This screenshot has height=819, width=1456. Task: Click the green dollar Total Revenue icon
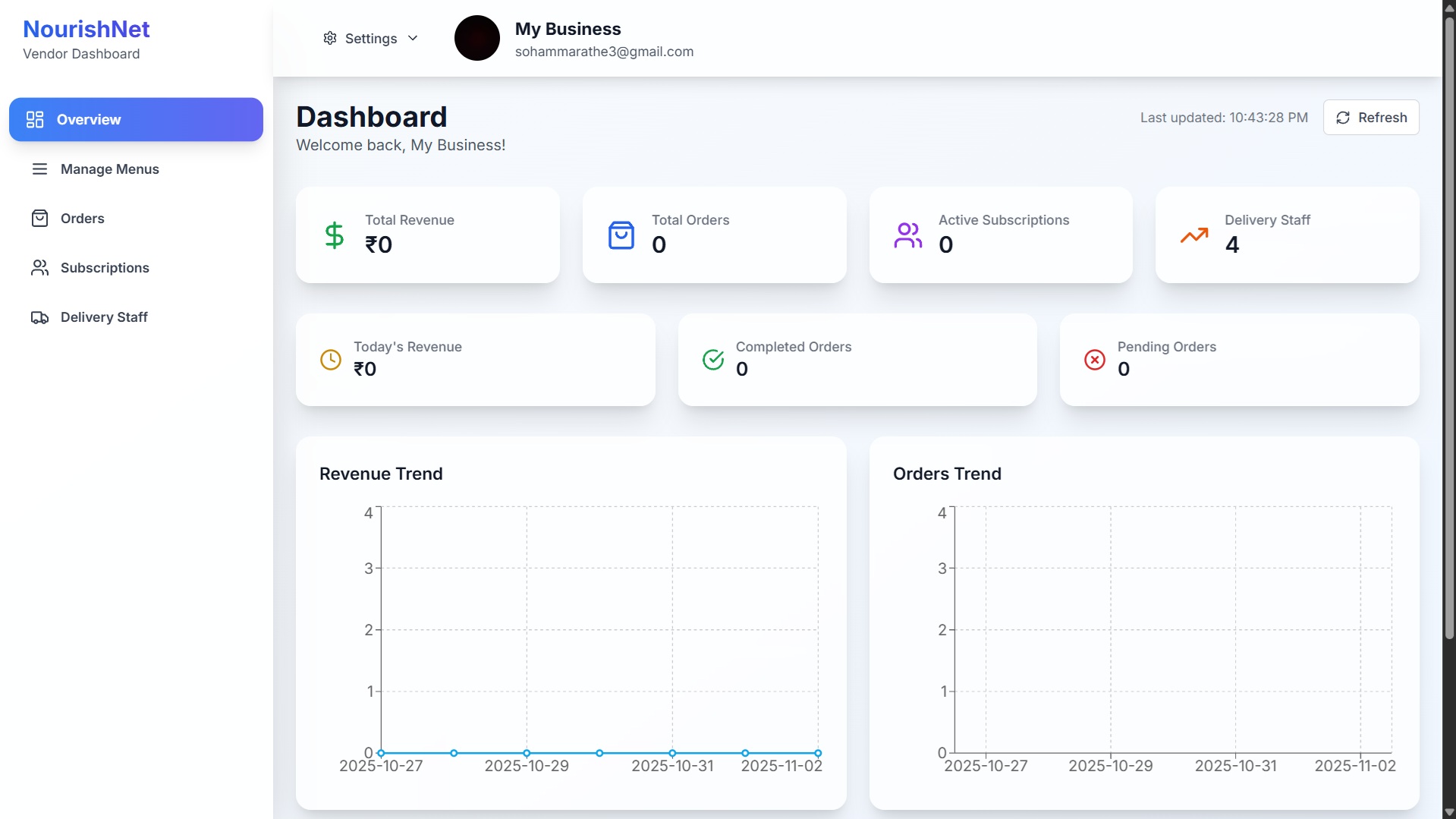335,235
